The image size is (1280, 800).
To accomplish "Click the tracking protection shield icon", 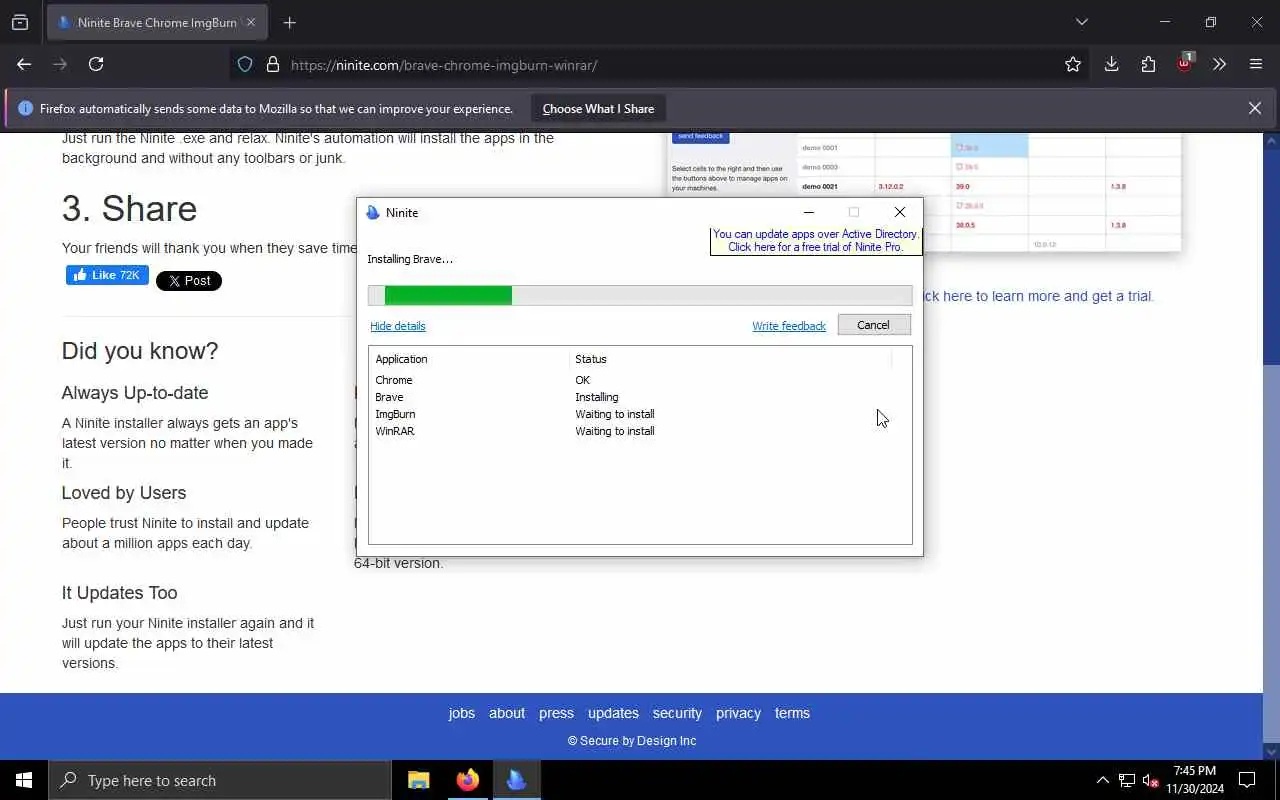I will [x=245, y=65].
